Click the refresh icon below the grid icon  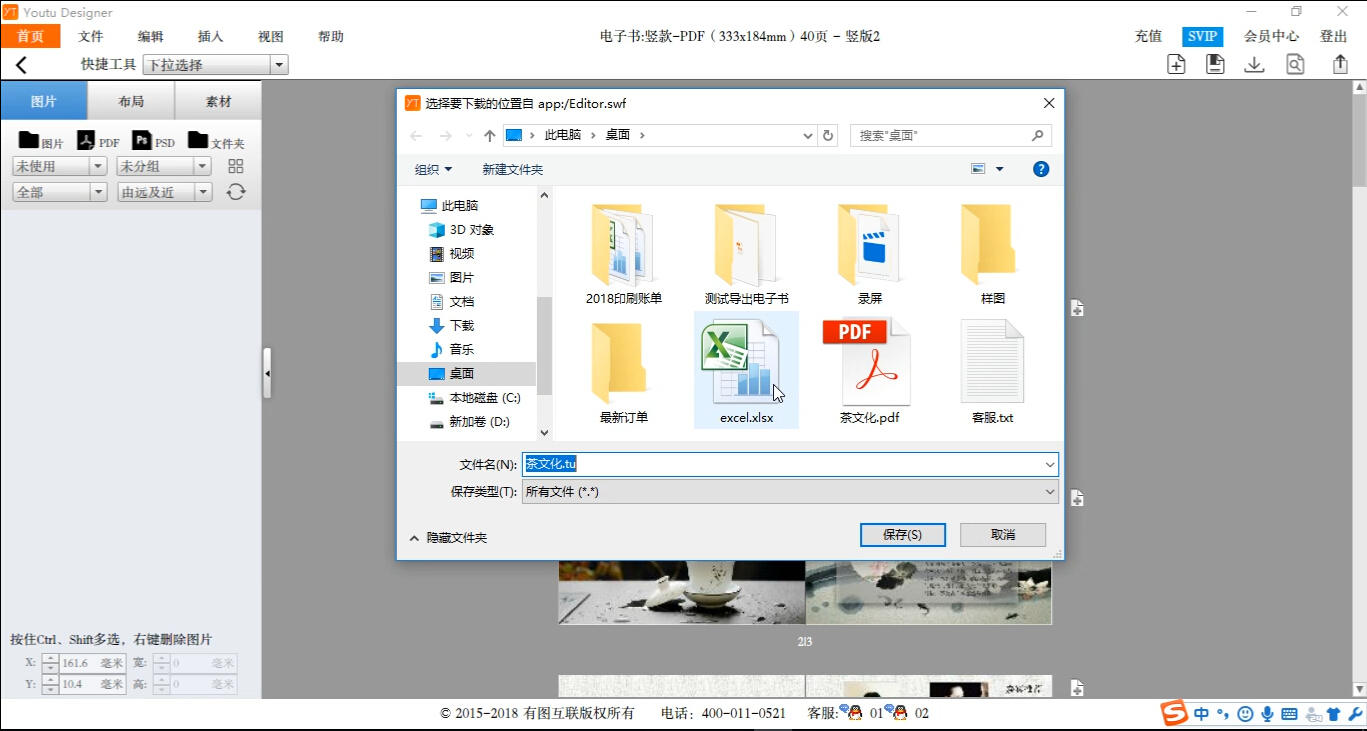point(235,192)
